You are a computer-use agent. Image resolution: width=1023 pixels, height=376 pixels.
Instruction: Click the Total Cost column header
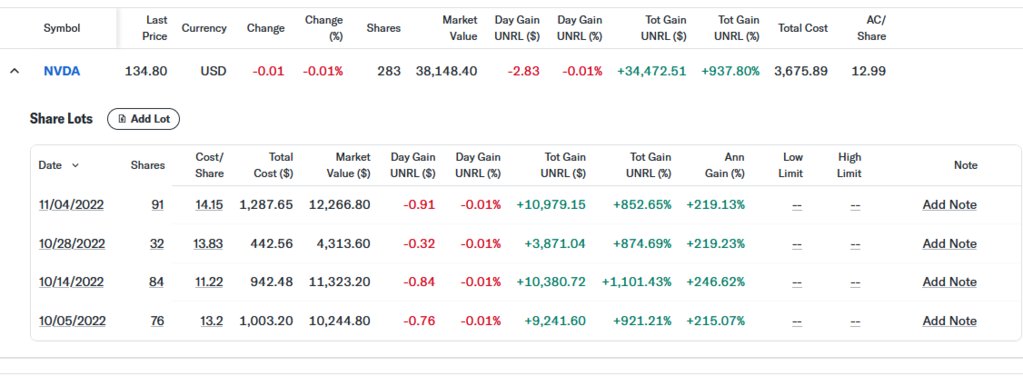pyautogui.click(x=802, y=28)
